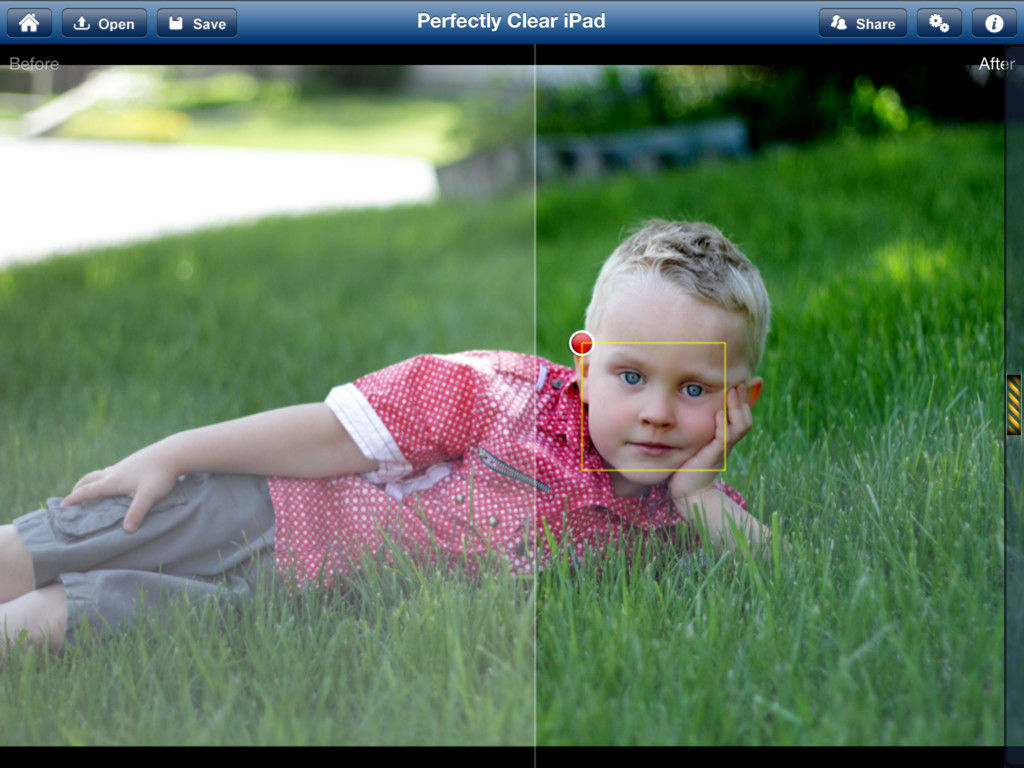Image resolution: width=1024 pixels, height=768 pixels.
Task: Save the corrected photo
Action: coord(197,23)
